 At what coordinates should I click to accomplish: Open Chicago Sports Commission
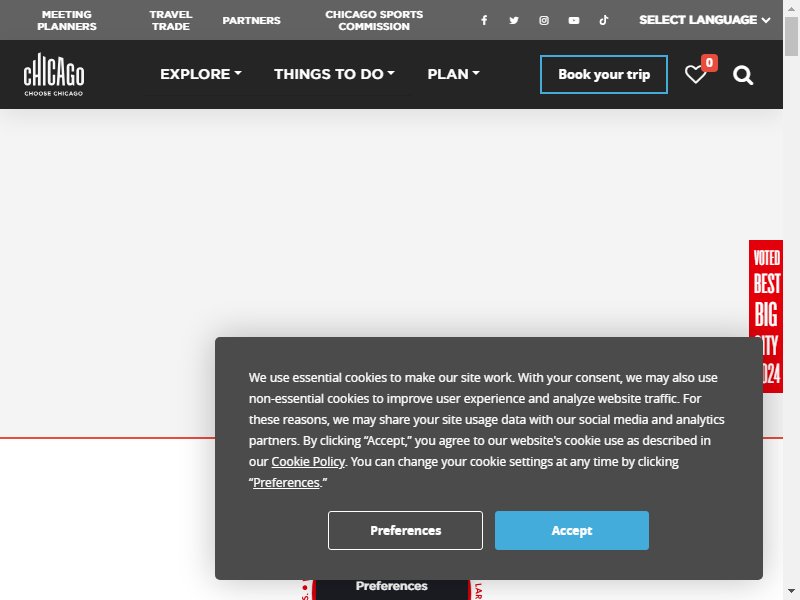point(374,20)
